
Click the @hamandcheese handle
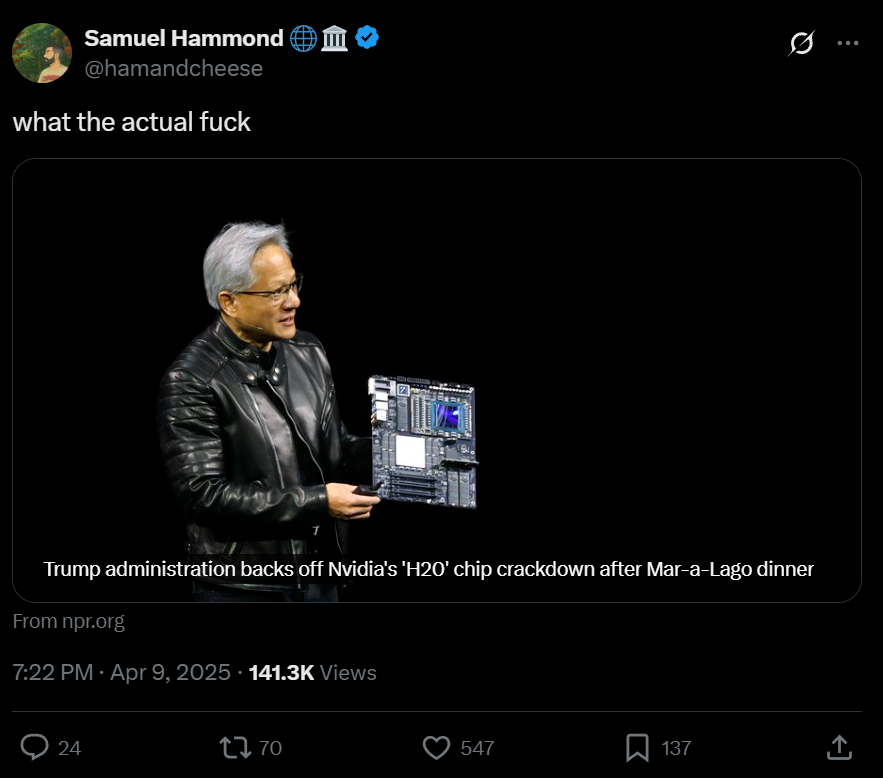coord(173,69)
